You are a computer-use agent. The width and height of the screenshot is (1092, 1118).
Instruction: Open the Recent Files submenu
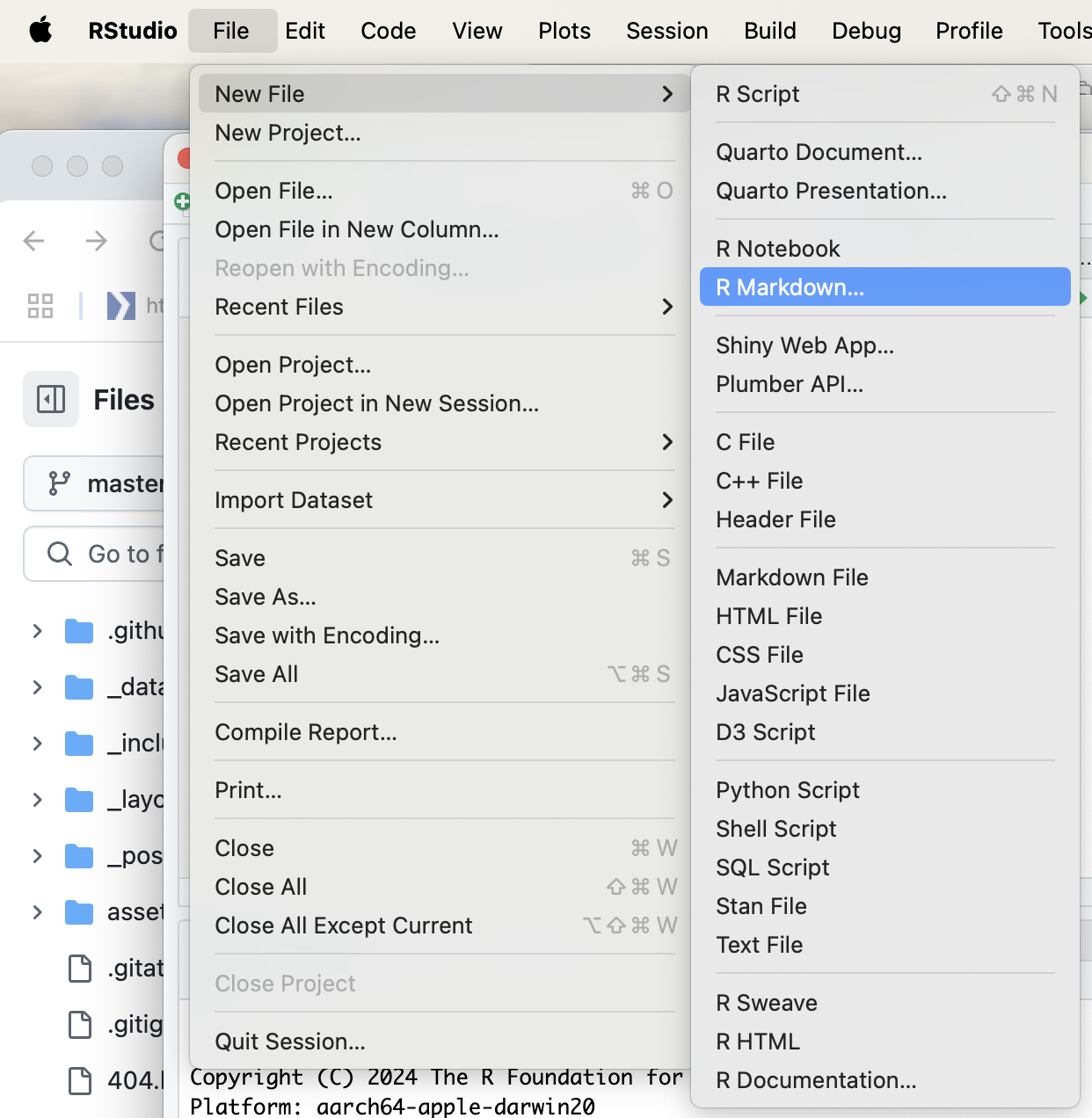445,307
